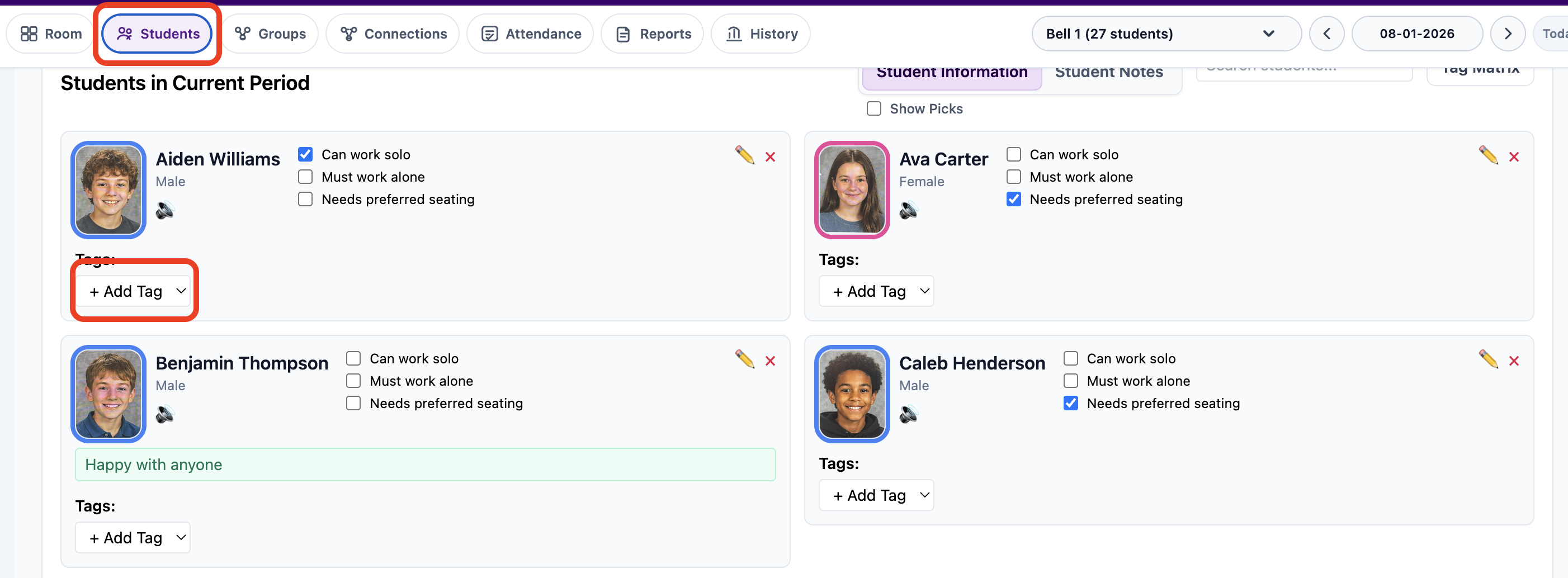Open the Add Tag dropdown for Caleb Henderson
The width and height of the screenshot is (1568, 578).
[876, 495]
